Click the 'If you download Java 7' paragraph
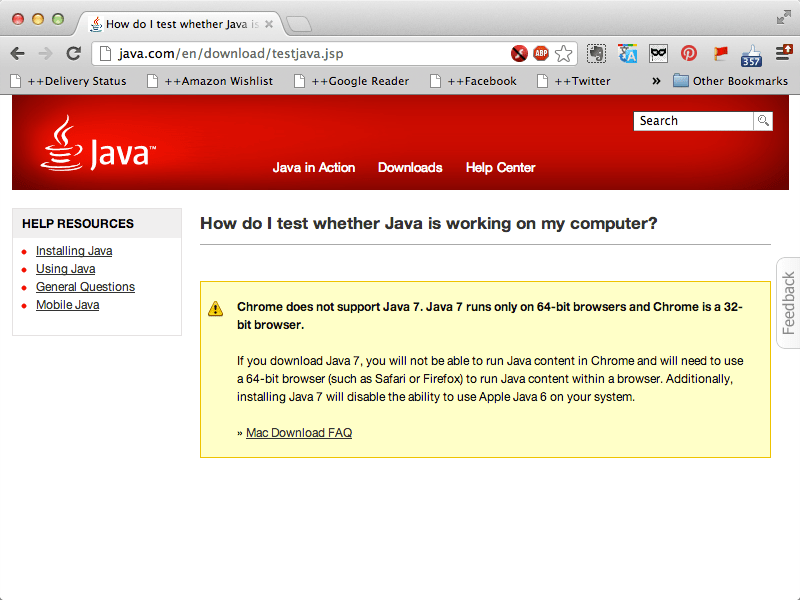 click(x=490, y=379)
